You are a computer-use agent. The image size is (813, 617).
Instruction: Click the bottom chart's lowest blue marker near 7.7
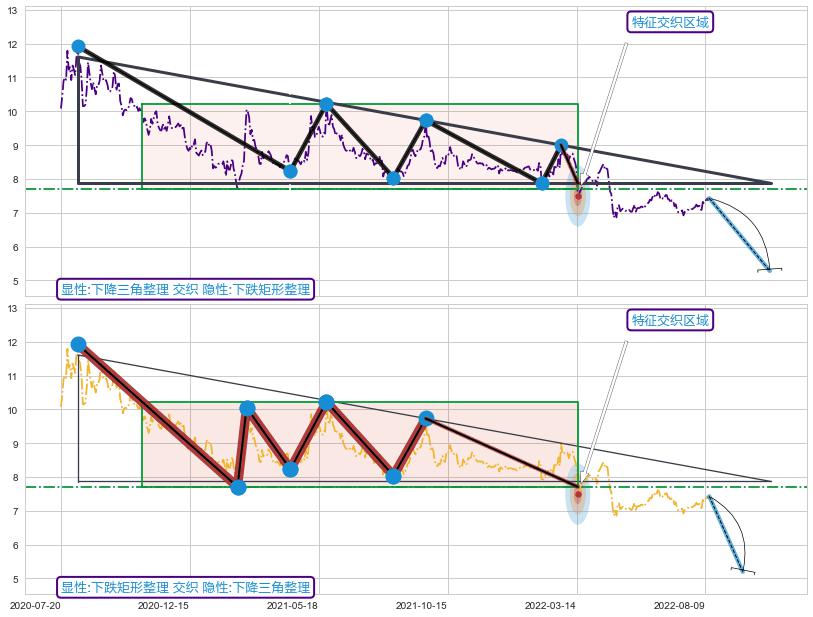238,487
